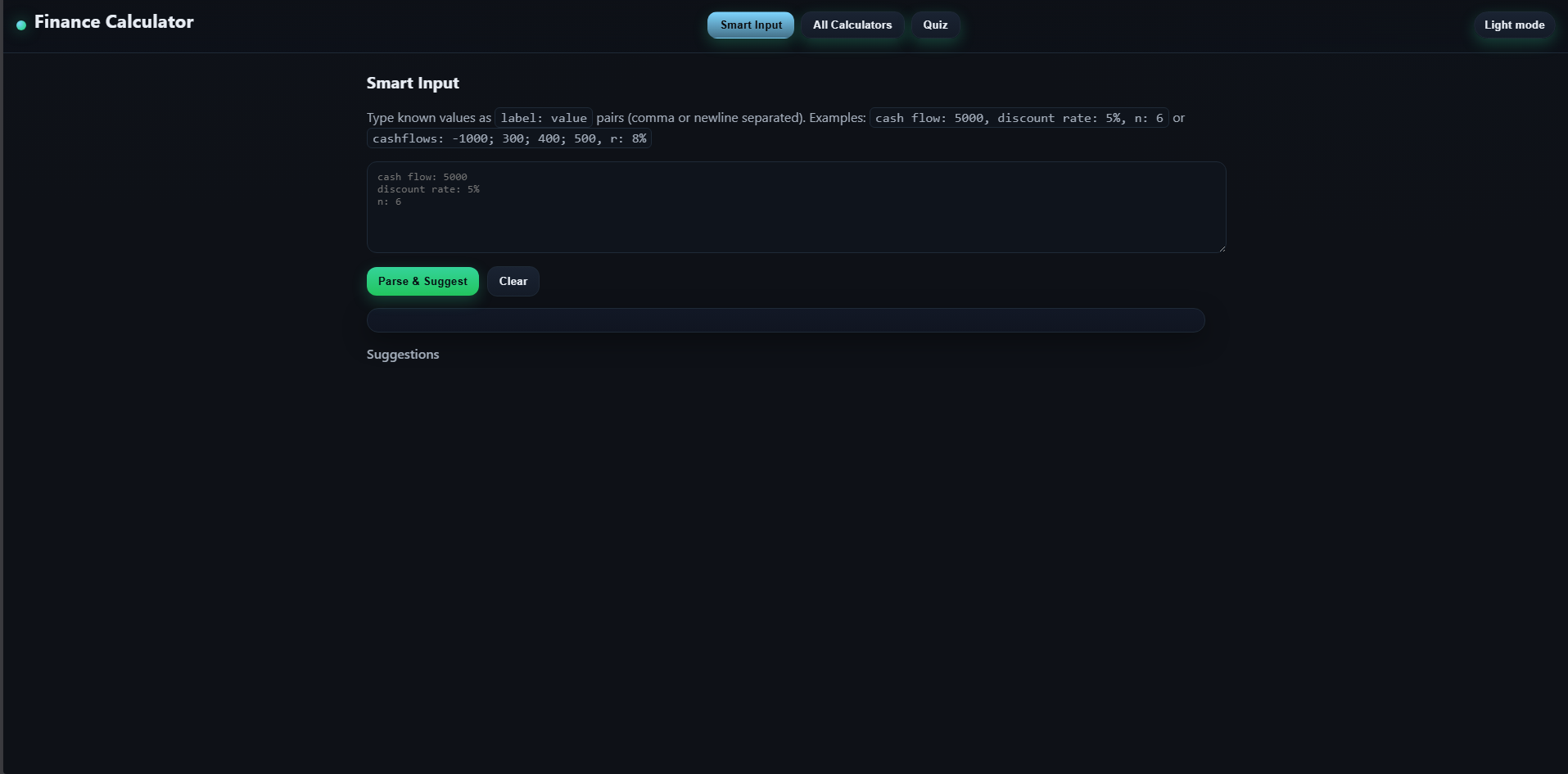The image size is (1568, 774).
Task: Switch to the Quiz section
Action: 934,25
